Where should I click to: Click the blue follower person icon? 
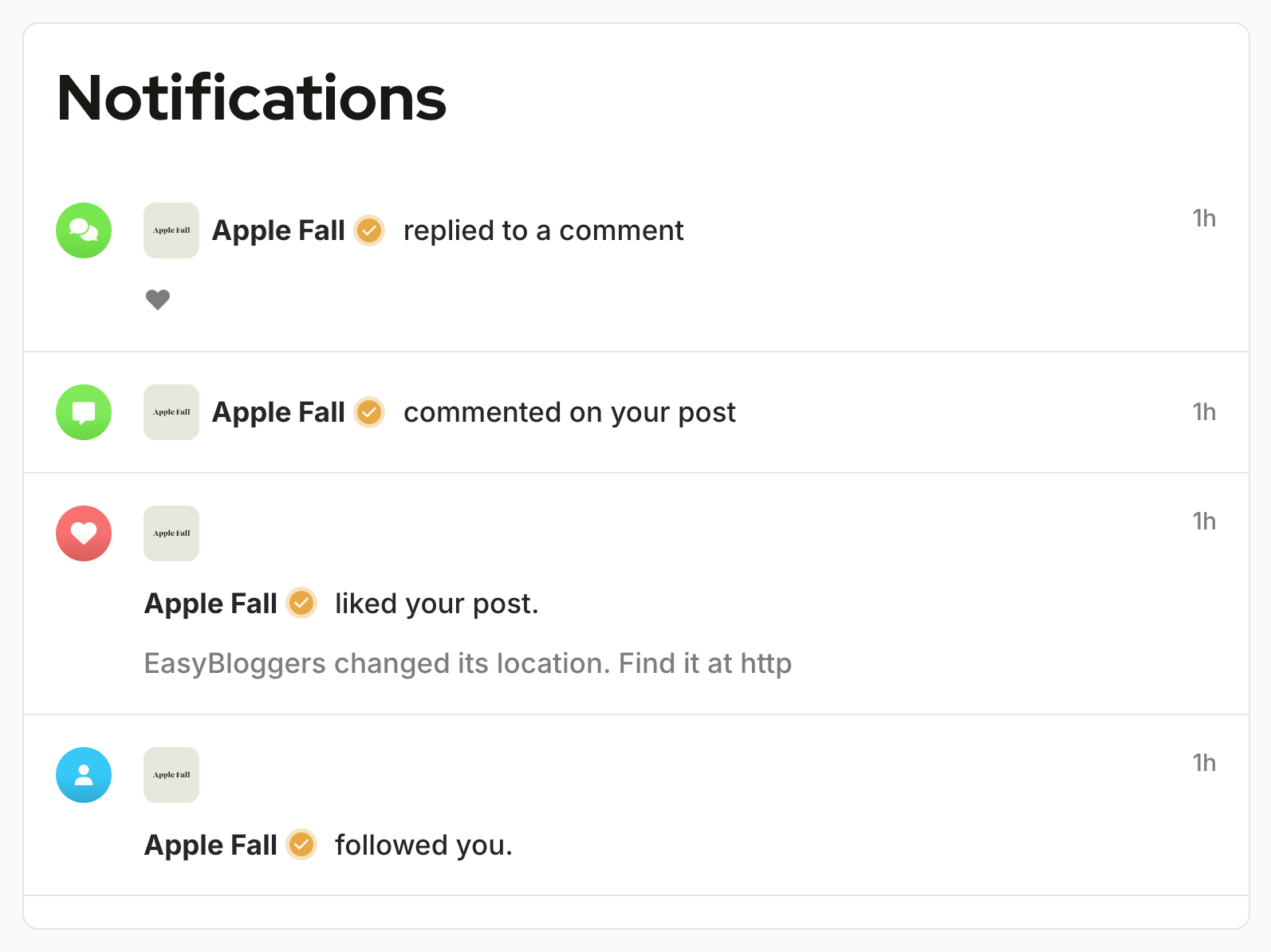pyautogui.click(x=84, y=775)
